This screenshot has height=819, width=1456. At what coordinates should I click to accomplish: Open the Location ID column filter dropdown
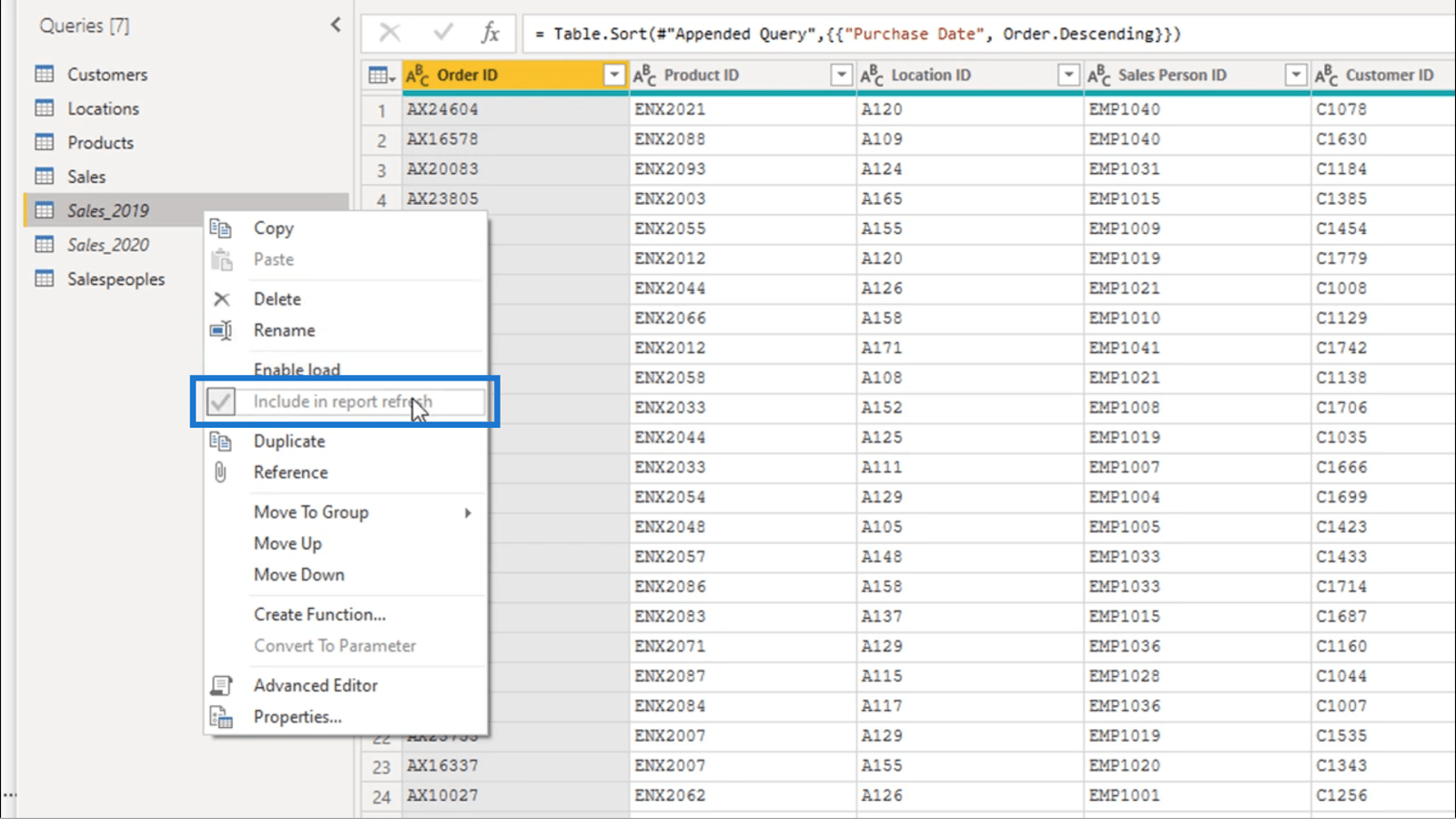[x=1068, y=75]
